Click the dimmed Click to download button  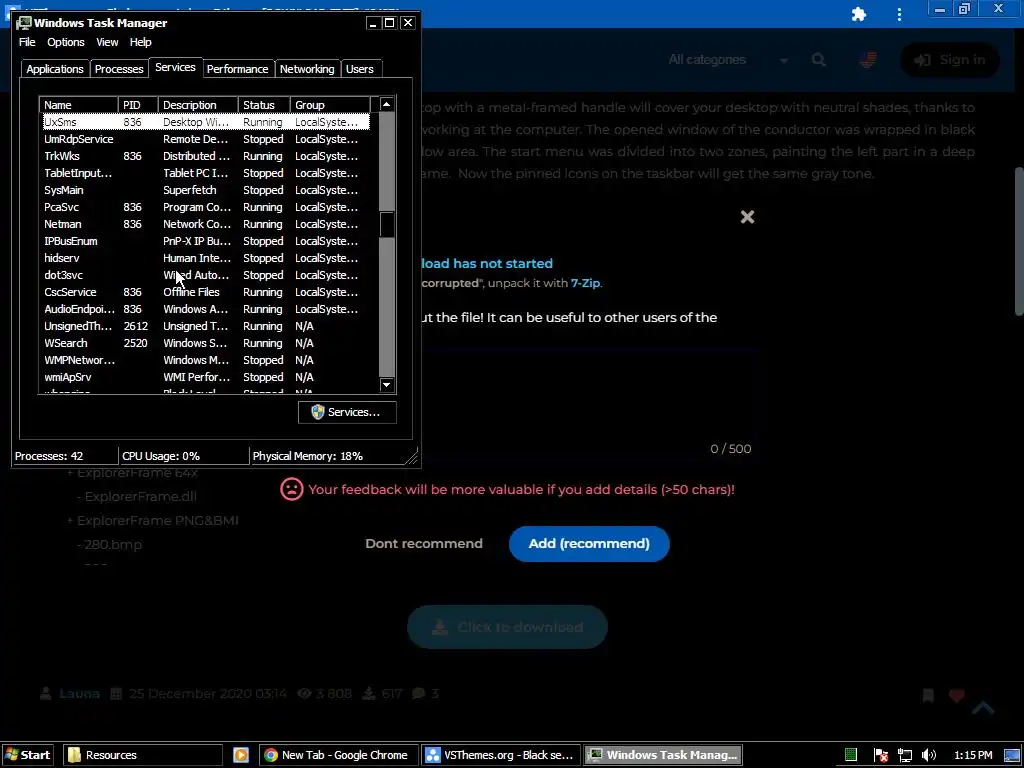pyautogui.click(x=507, y=627)
